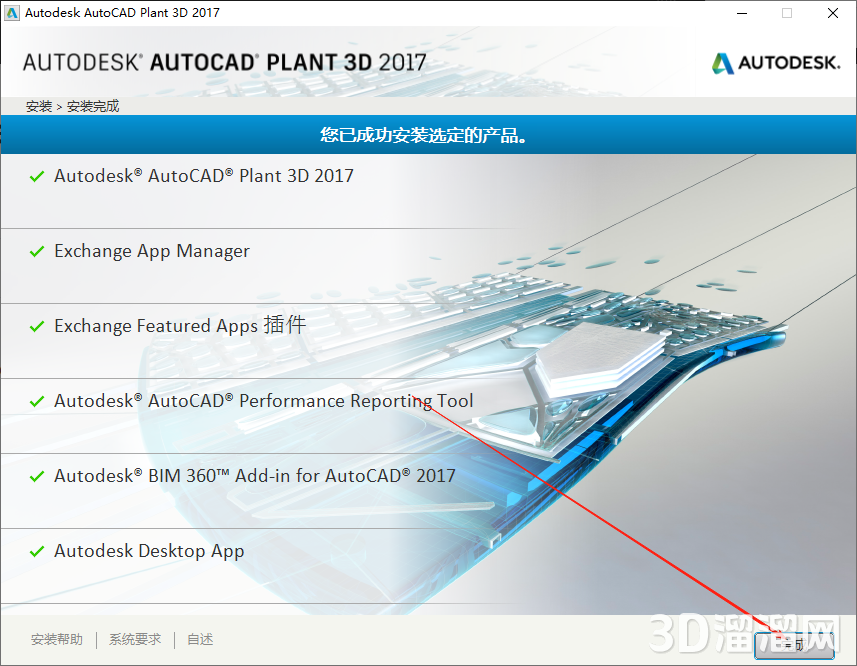
Task: Click the checkmark next to Exchange App Manager
Action: (x=37, y=250)
